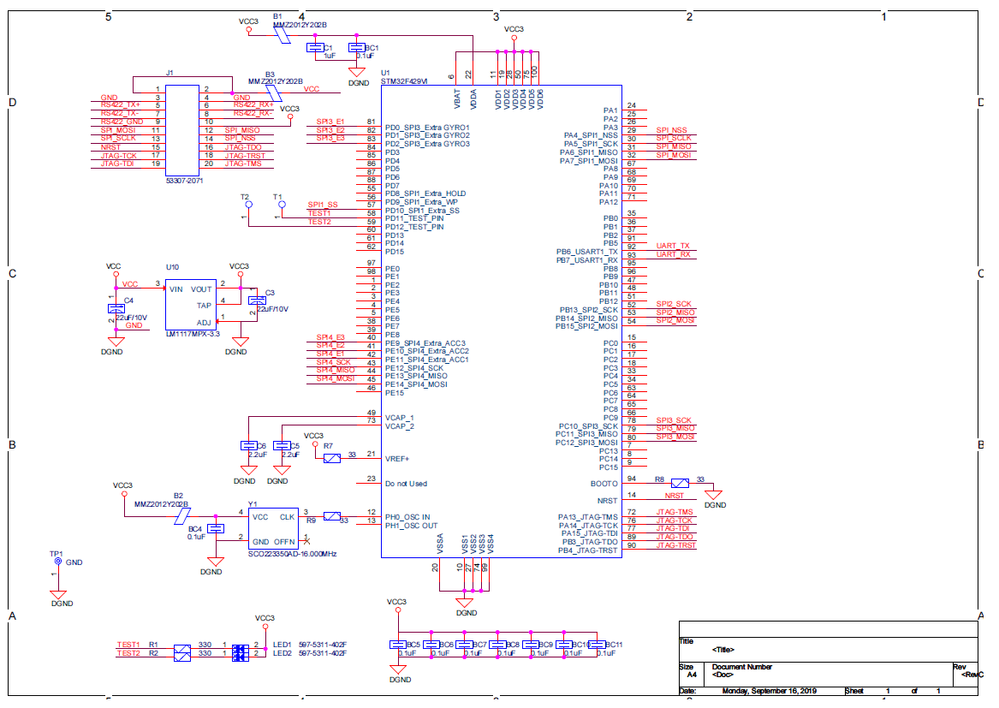The height and width of the screenshot is (708, 999).
Task: Select the PB6_USART1_TX pin name
Action: pos(587,252)
